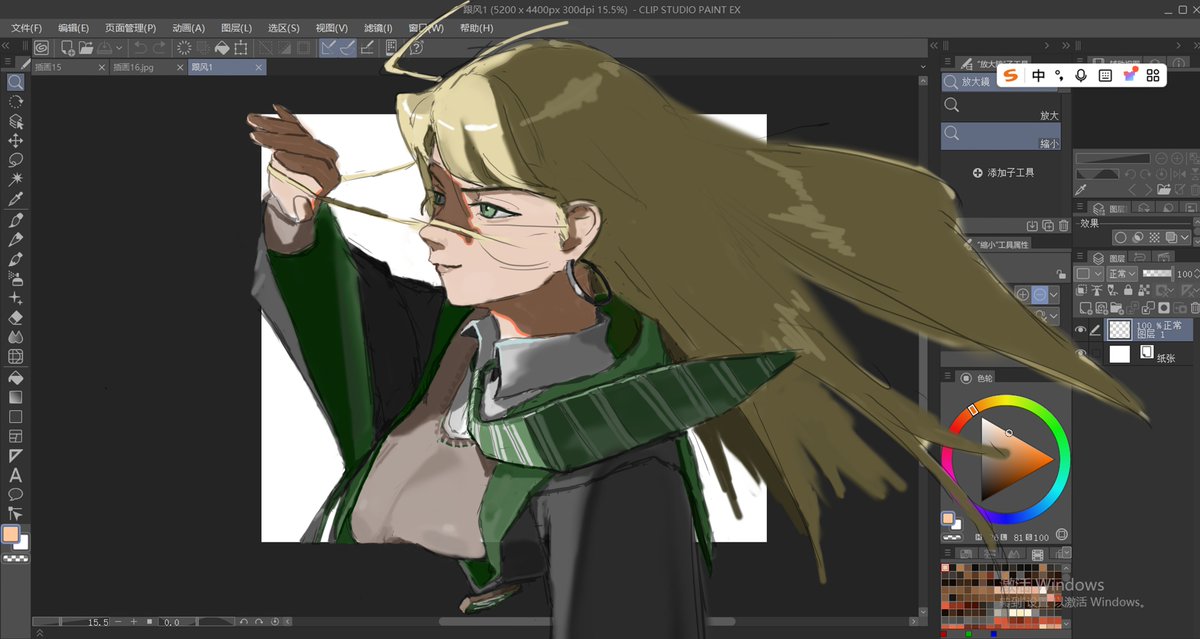Select the Balloon tool
This screenshot has width=1200, height=639.
(x=16, y=495)
